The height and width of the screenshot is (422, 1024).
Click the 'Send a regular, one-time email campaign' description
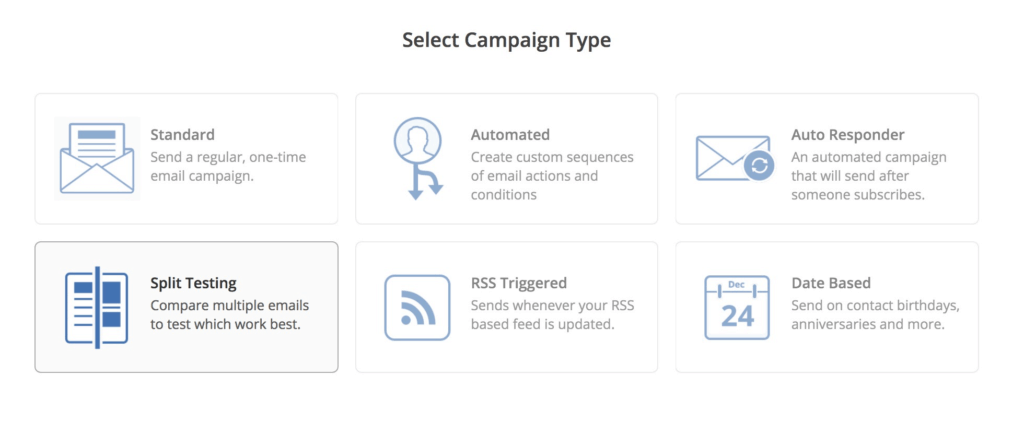point(228,166)
